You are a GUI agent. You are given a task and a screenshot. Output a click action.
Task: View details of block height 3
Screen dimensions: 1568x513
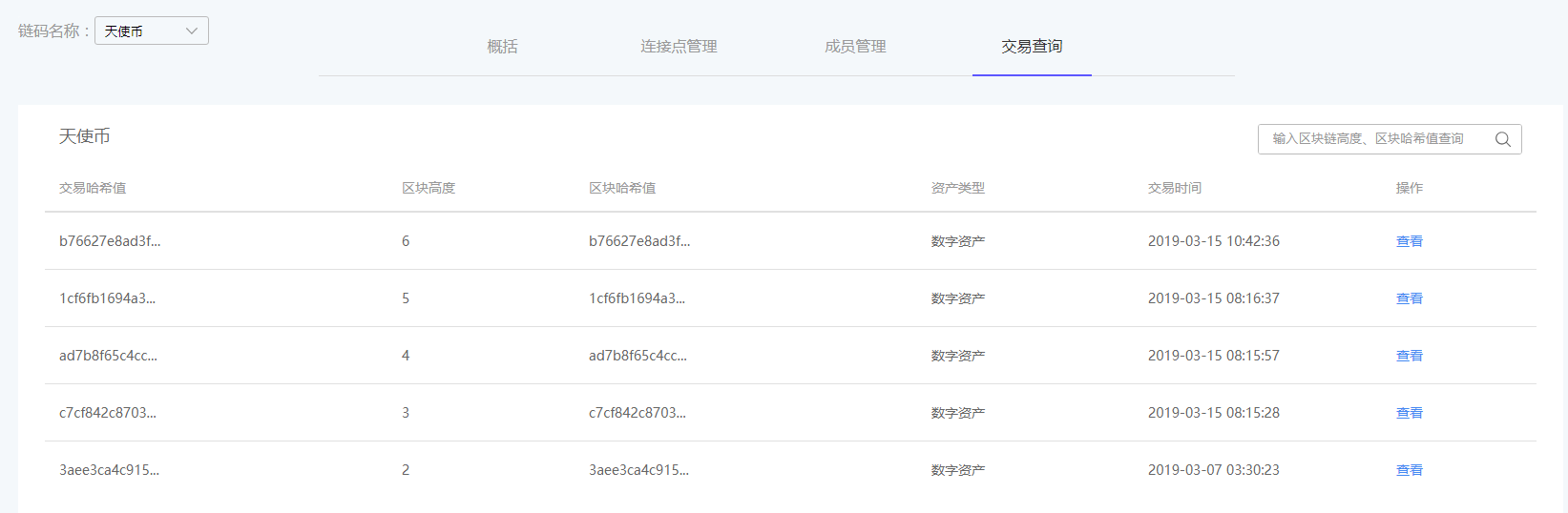point(1409,413)
